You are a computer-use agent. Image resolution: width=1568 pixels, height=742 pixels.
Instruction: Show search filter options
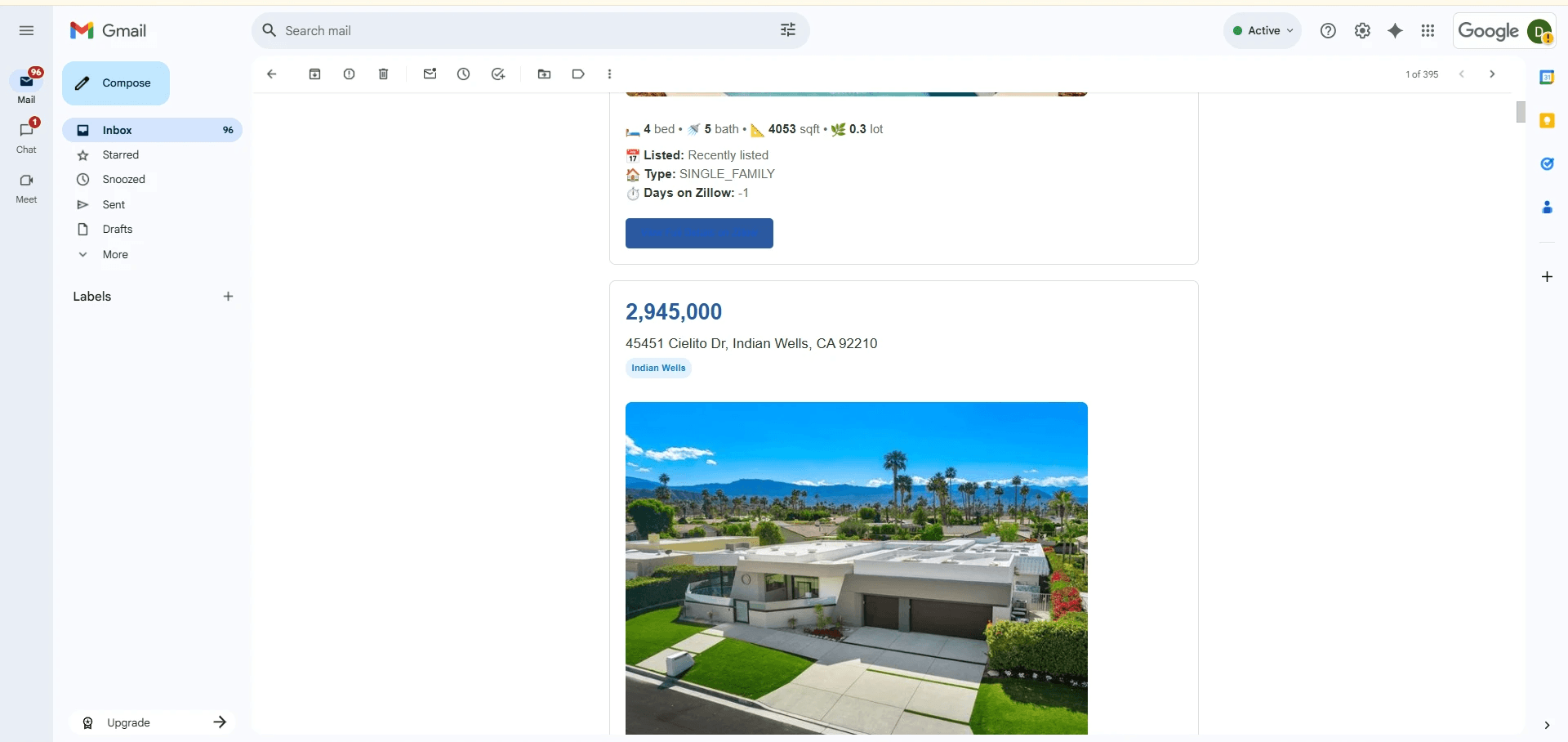click(x=788, y=31)
